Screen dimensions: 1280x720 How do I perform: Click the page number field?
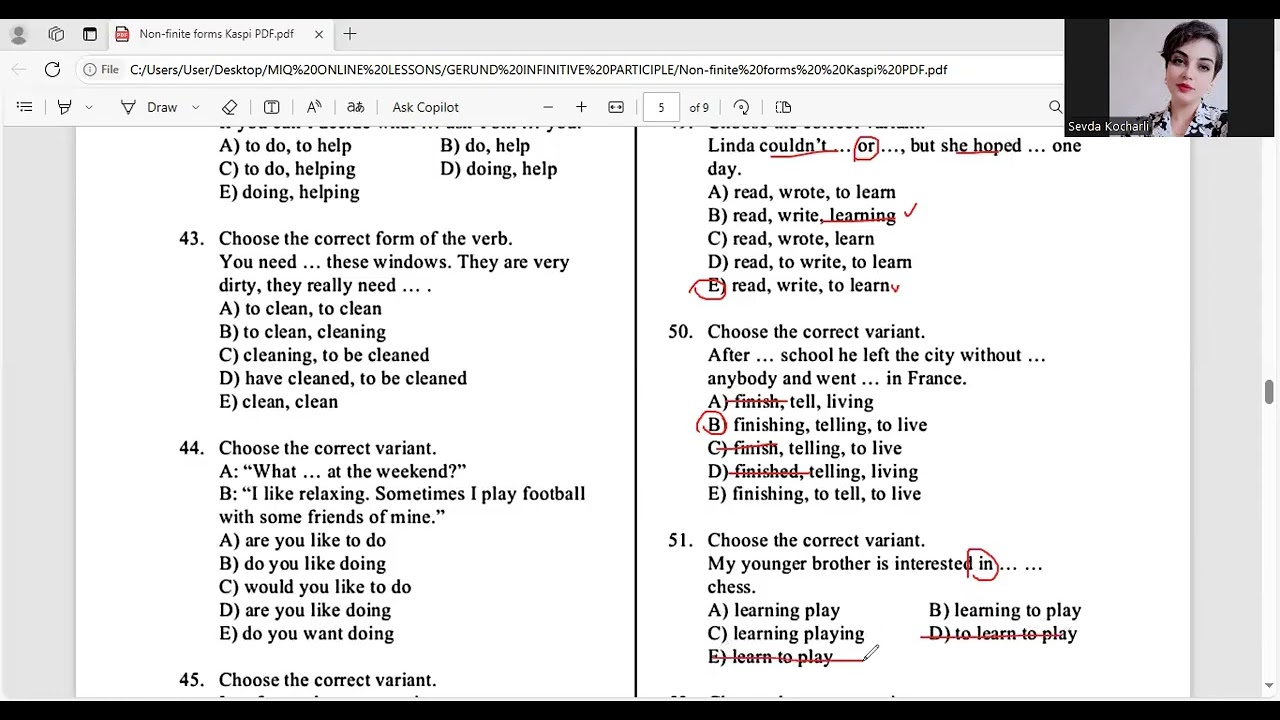[661, 107]
